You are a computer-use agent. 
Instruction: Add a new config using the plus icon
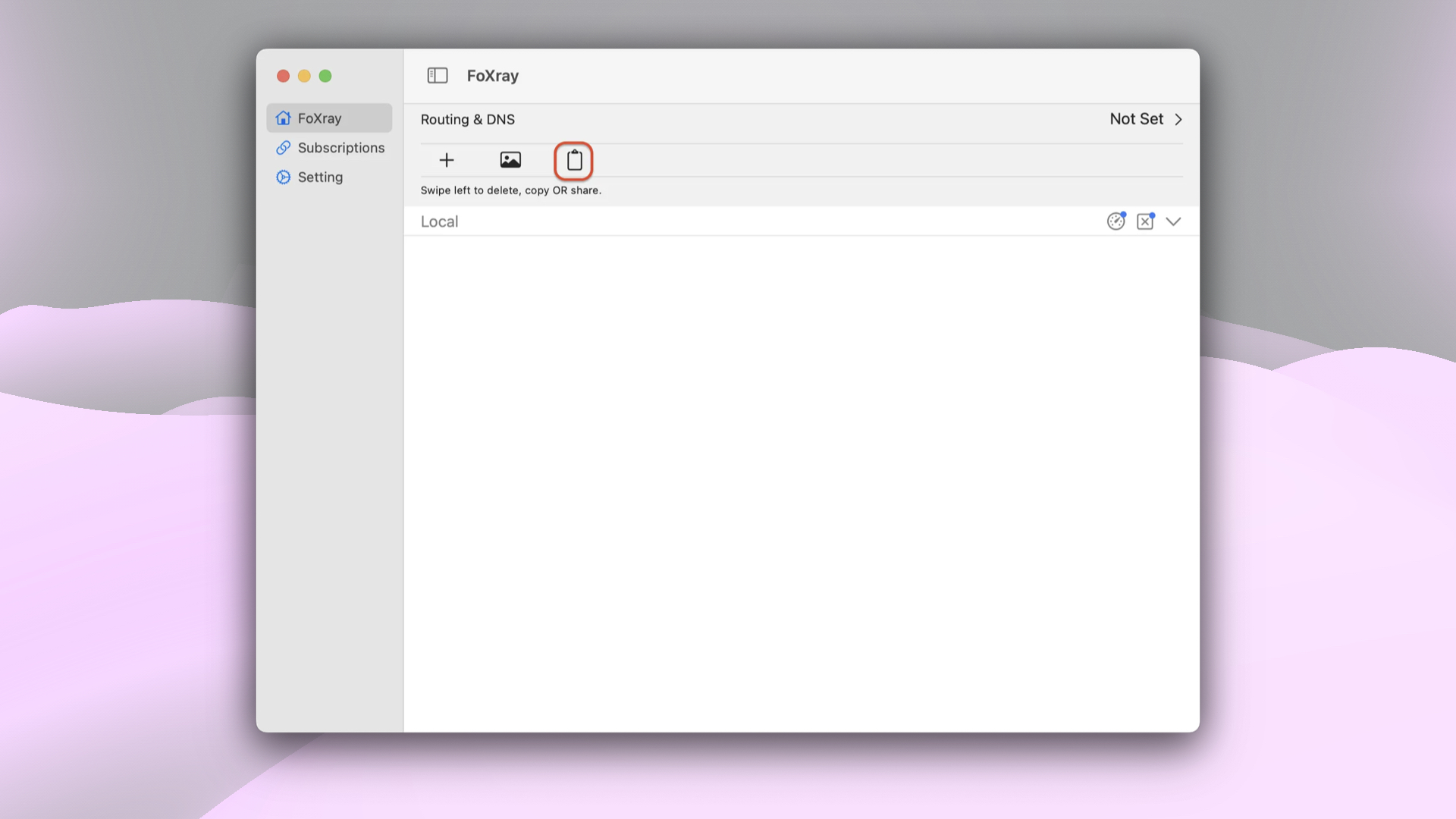point(447,160)
